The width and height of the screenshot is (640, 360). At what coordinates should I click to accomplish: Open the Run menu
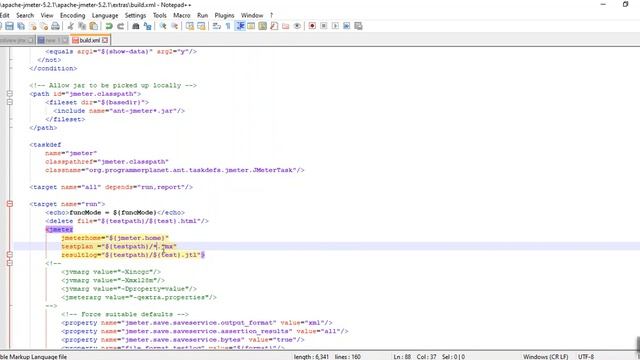(202, 15)
